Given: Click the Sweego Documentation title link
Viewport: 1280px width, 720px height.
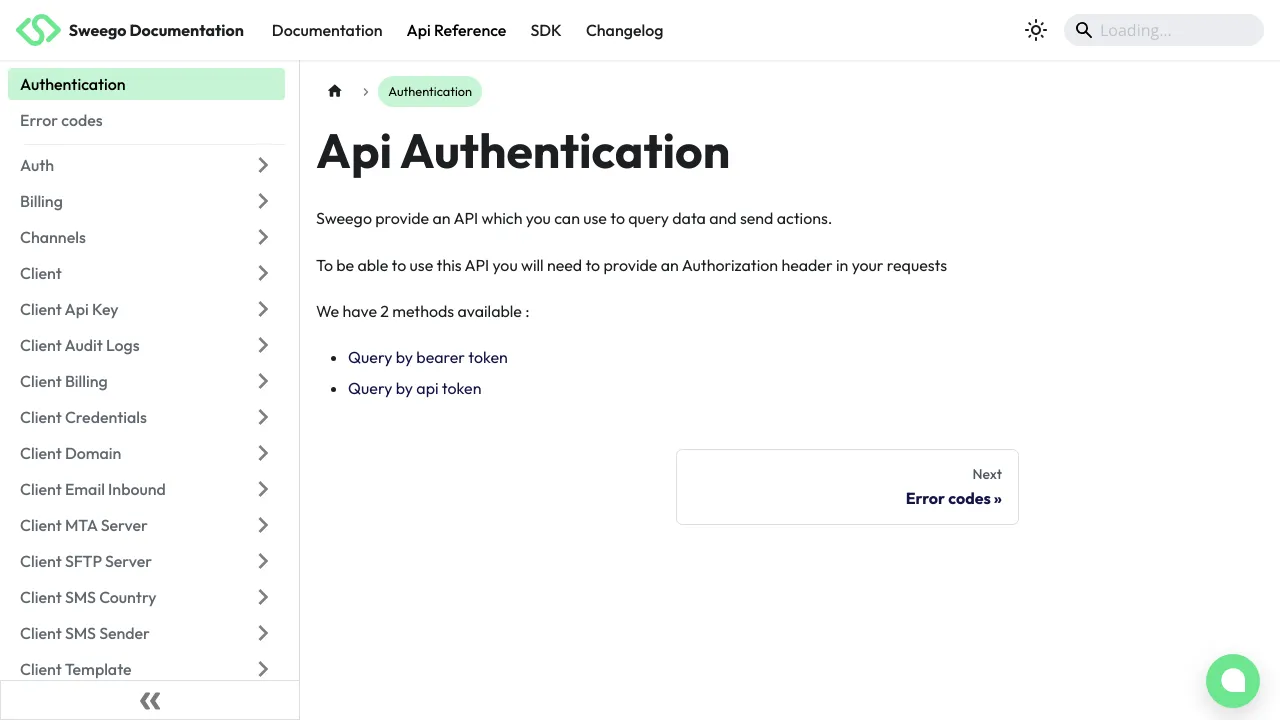Looking at the screenshot, I should 156,30.
